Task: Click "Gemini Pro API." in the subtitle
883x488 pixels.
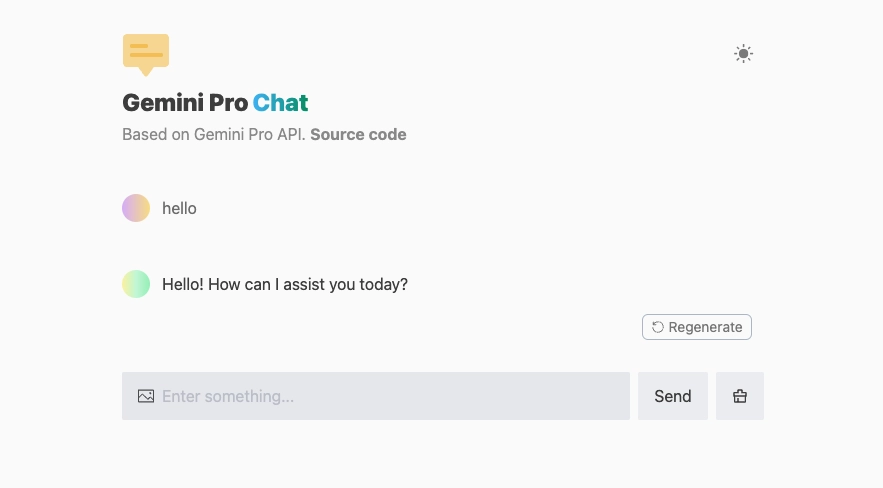Action: coord(249,134)
